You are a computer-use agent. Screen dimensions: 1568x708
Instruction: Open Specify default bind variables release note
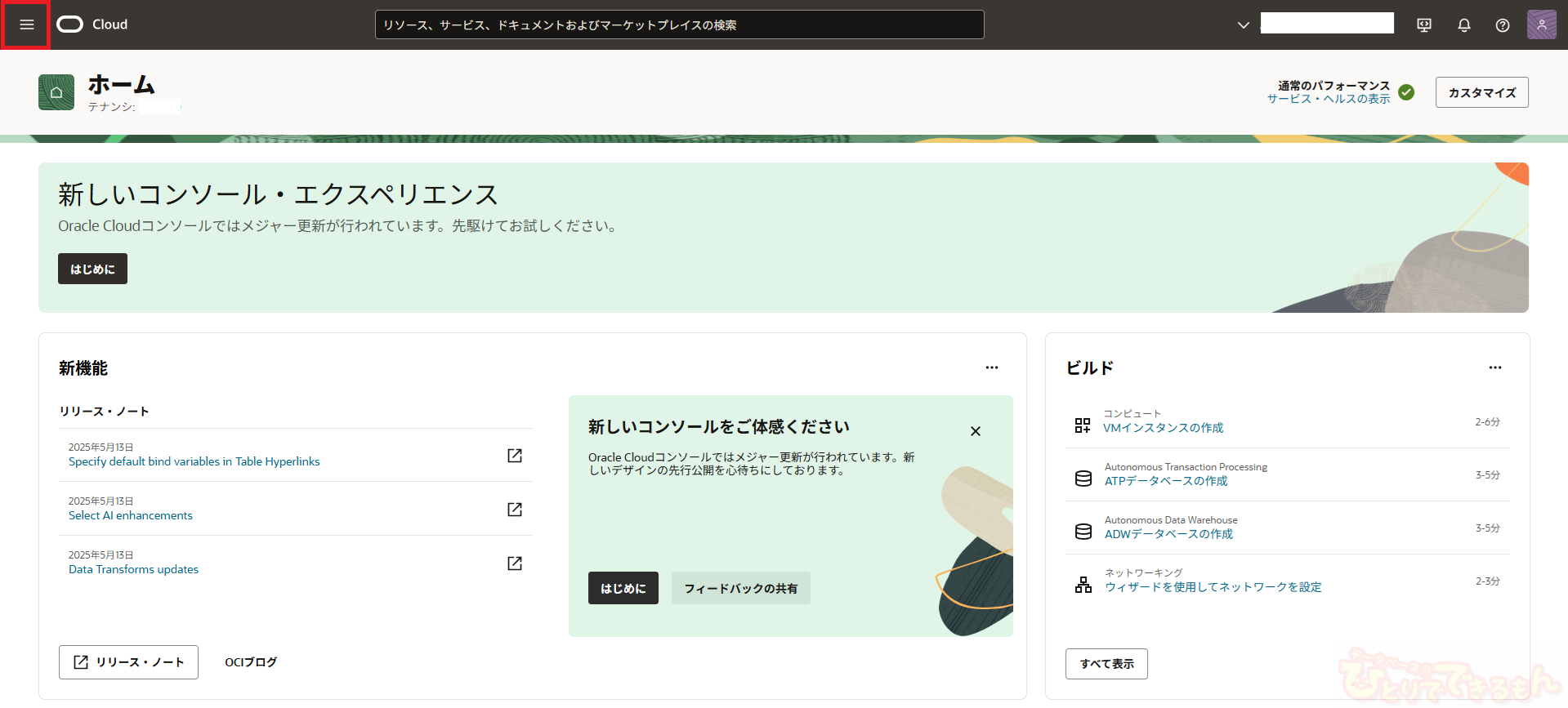194,461
